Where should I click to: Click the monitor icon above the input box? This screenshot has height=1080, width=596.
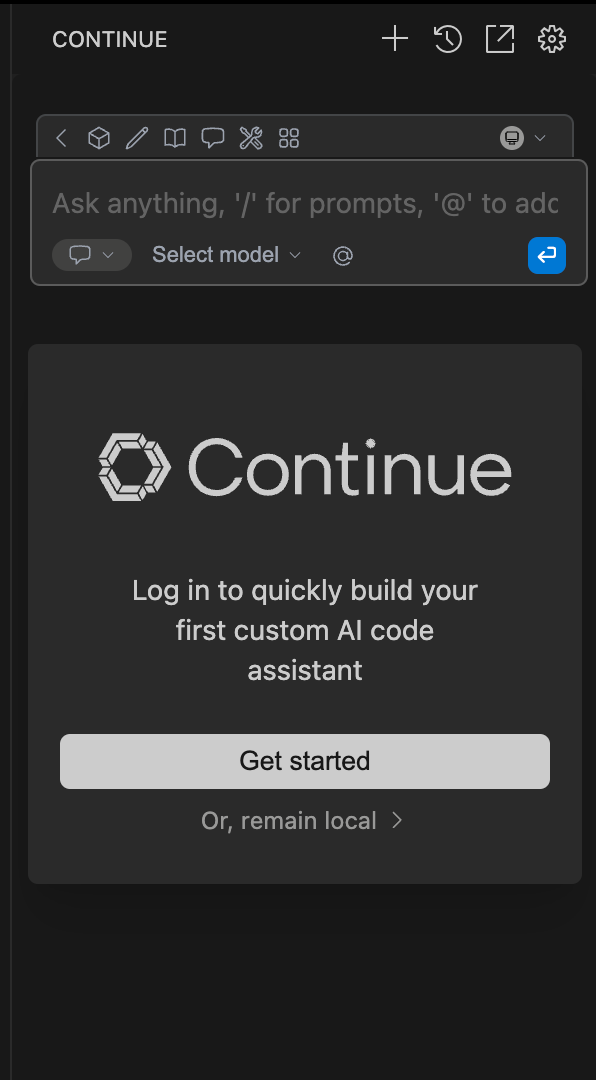(511, 137)
